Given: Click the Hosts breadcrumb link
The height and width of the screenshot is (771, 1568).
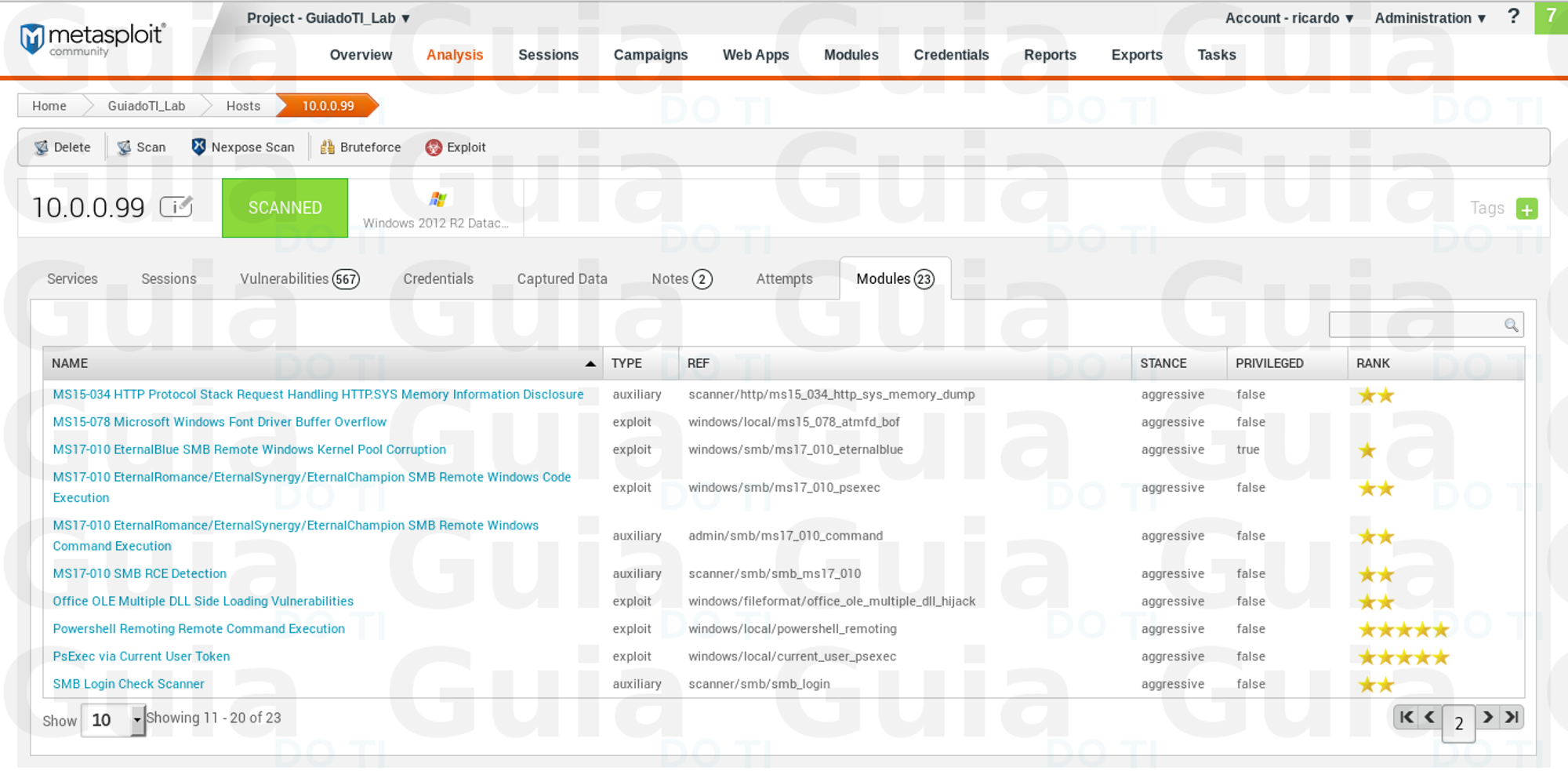Looking at the screenshot, I should point(243,106).
